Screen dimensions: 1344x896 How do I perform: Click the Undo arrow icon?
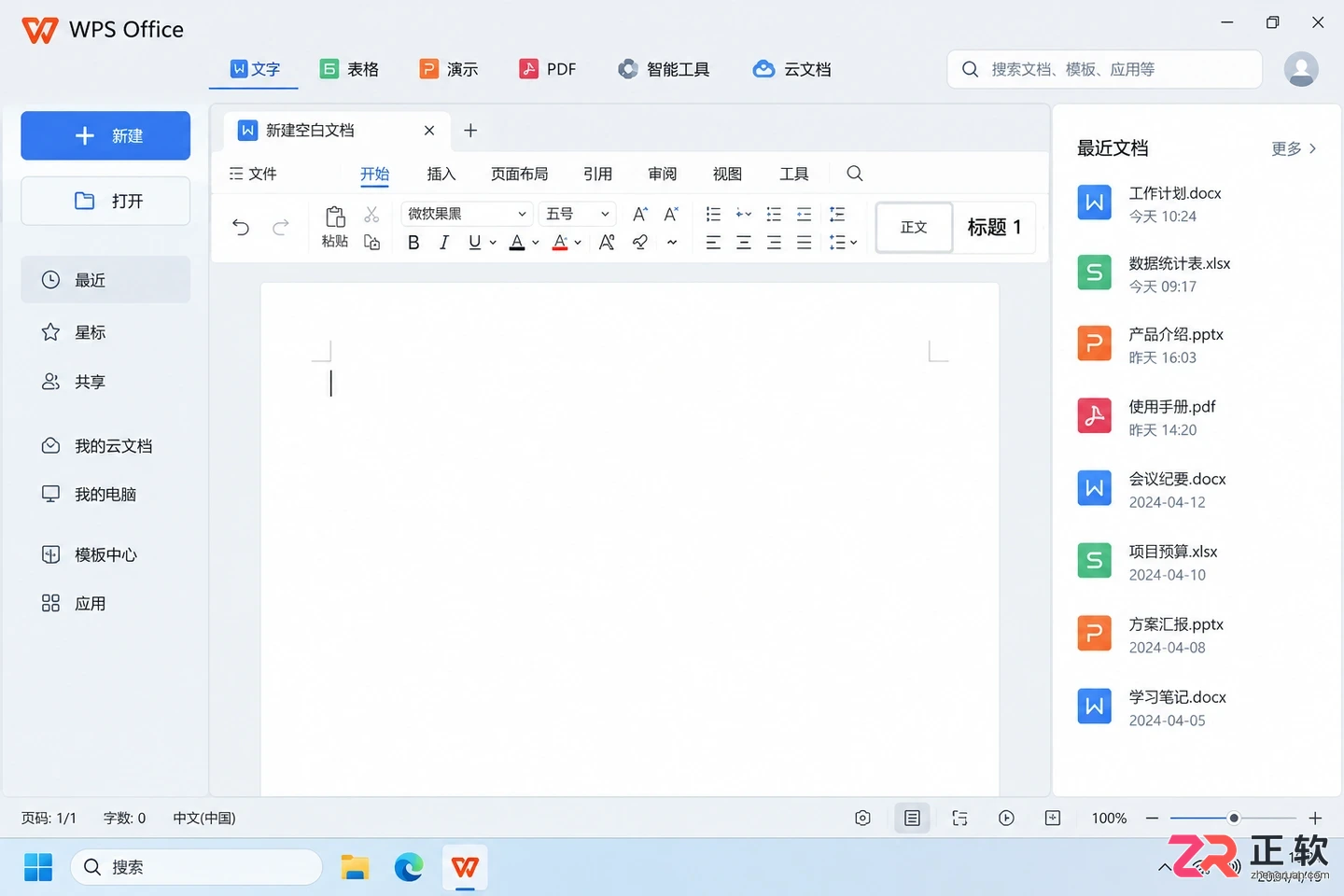click(241, 227)
